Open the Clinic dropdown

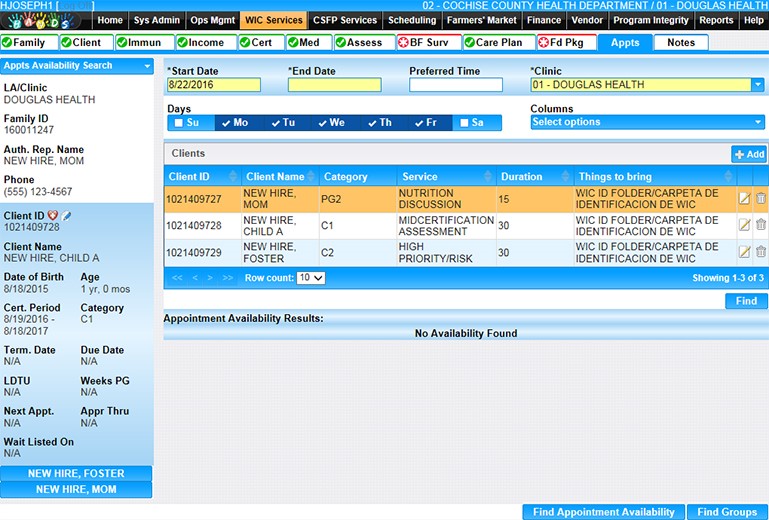pos(757,85)
